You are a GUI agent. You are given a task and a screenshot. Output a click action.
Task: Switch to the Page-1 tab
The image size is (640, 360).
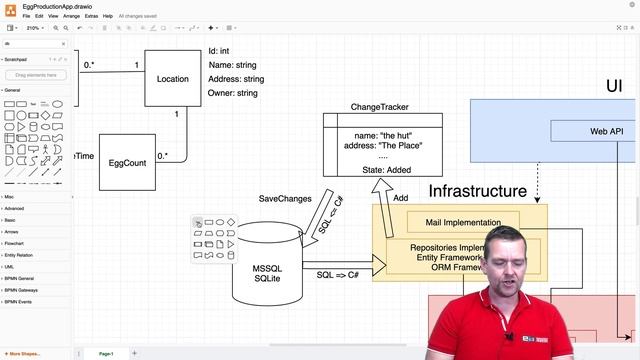tap(106, 354)
